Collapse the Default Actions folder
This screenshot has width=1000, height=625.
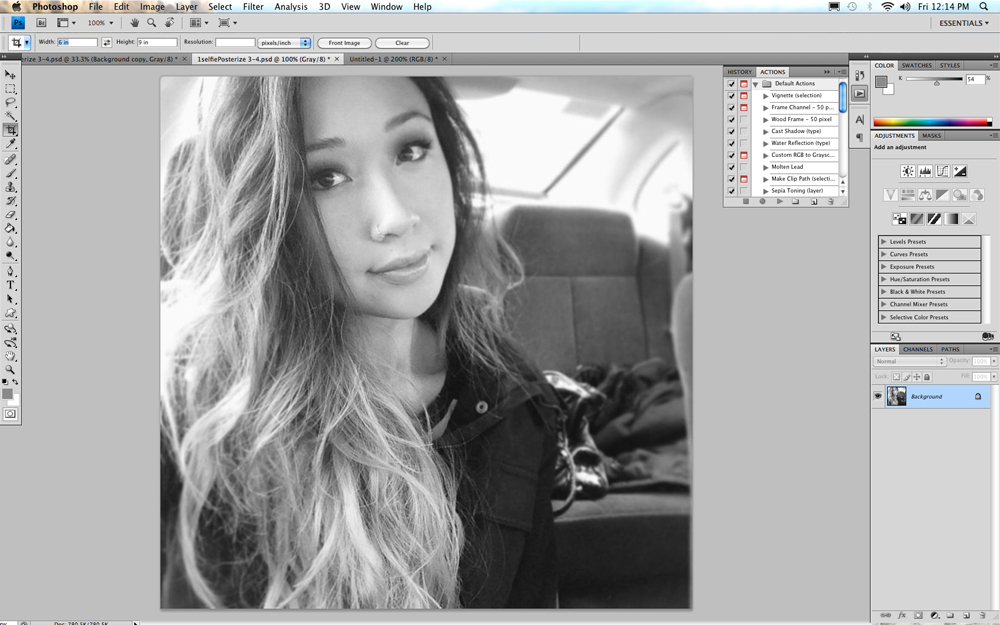756,84
